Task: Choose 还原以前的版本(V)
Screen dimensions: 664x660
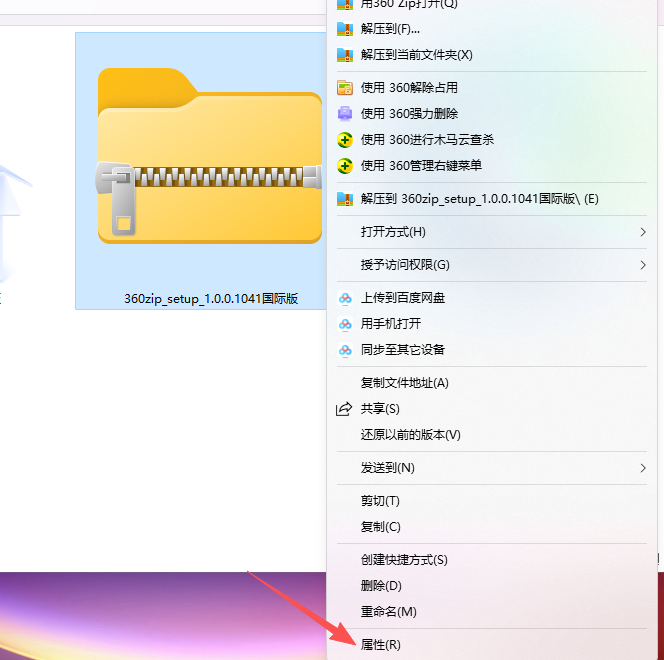Action: coord(492,435)
